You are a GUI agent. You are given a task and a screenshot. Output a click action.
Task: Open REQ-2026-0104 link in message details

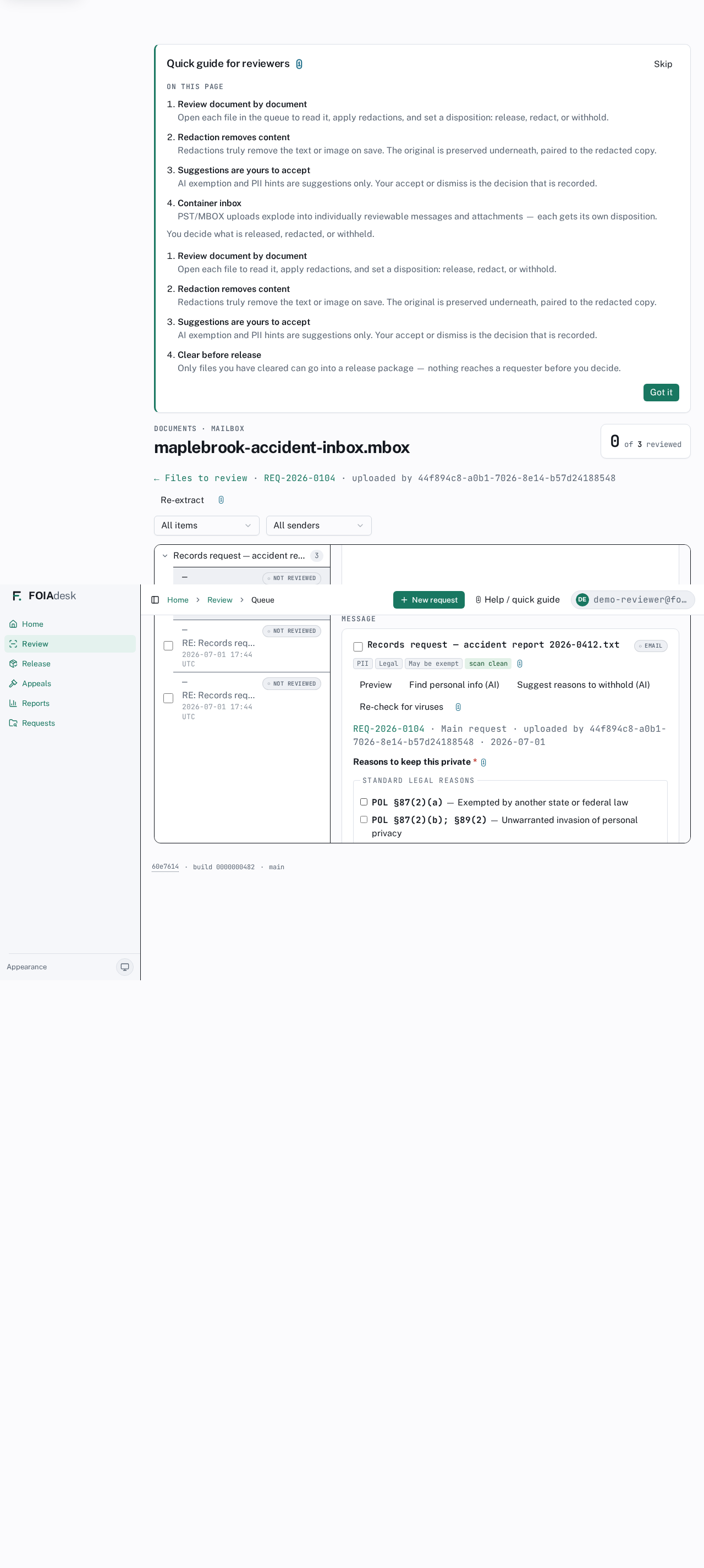point(388,728)
